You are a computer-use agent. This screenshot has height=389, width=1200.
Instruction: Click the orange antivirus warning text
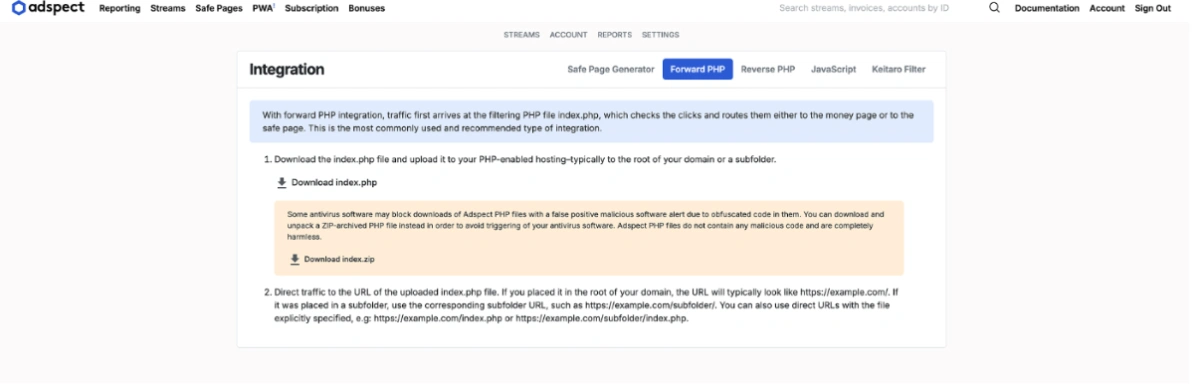[x=585, y=226]
